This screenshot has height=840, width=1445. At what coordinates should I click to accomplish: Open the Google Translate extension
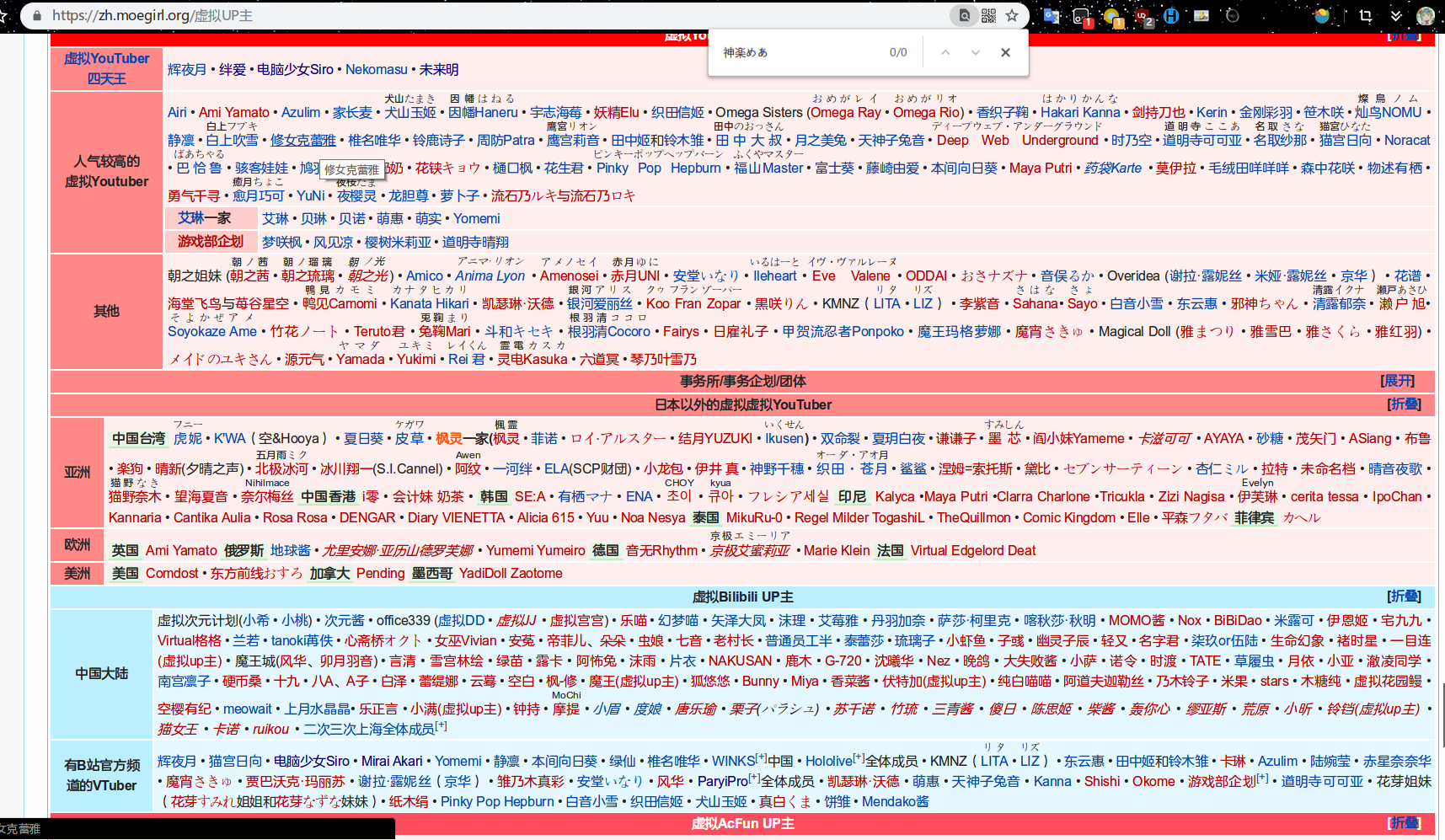(1051, 15)
